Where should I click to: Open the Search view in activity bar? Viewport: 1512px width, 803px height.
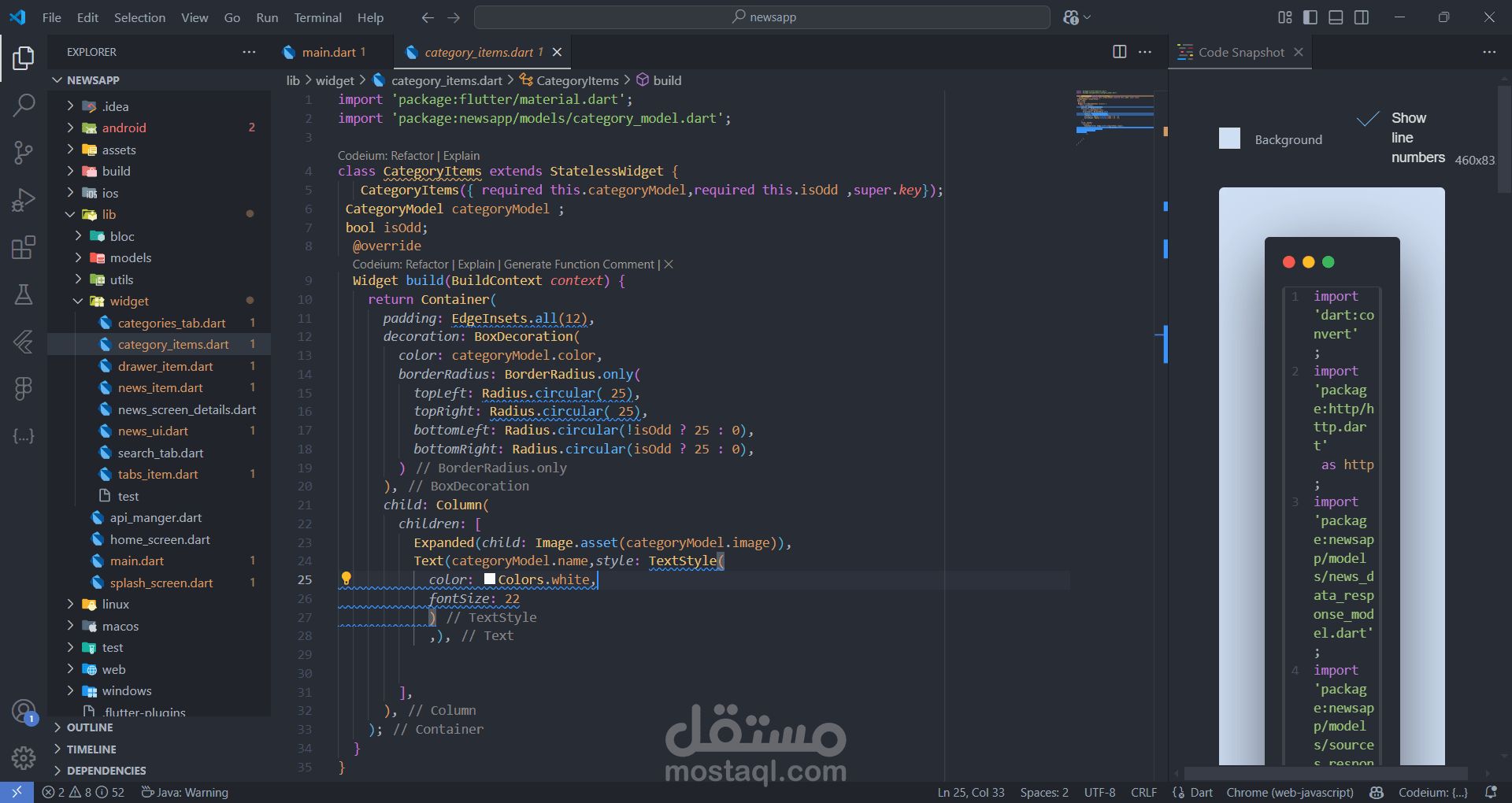24,105
